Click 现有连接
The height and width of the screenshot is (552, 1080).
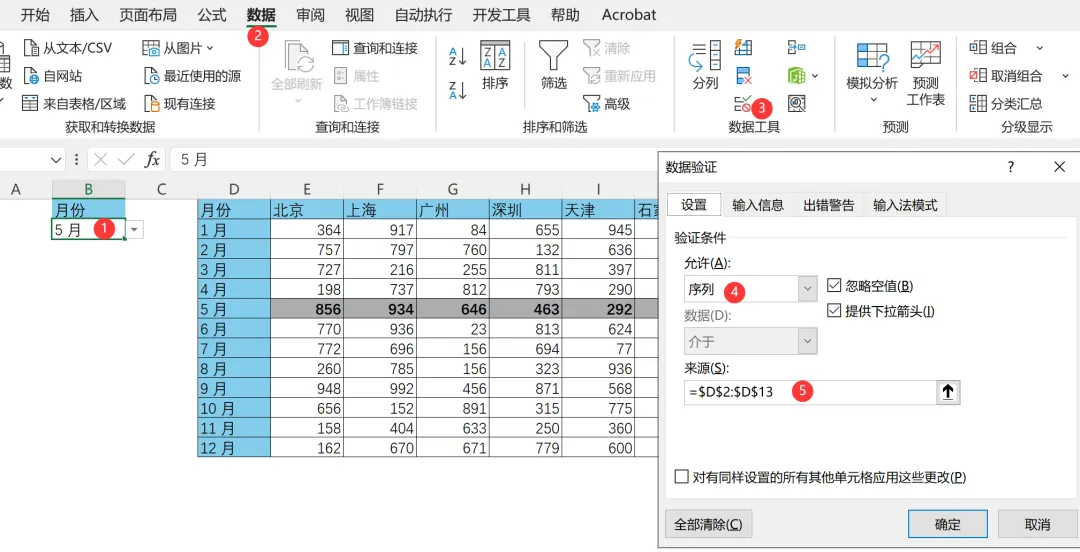coord(180,104)
